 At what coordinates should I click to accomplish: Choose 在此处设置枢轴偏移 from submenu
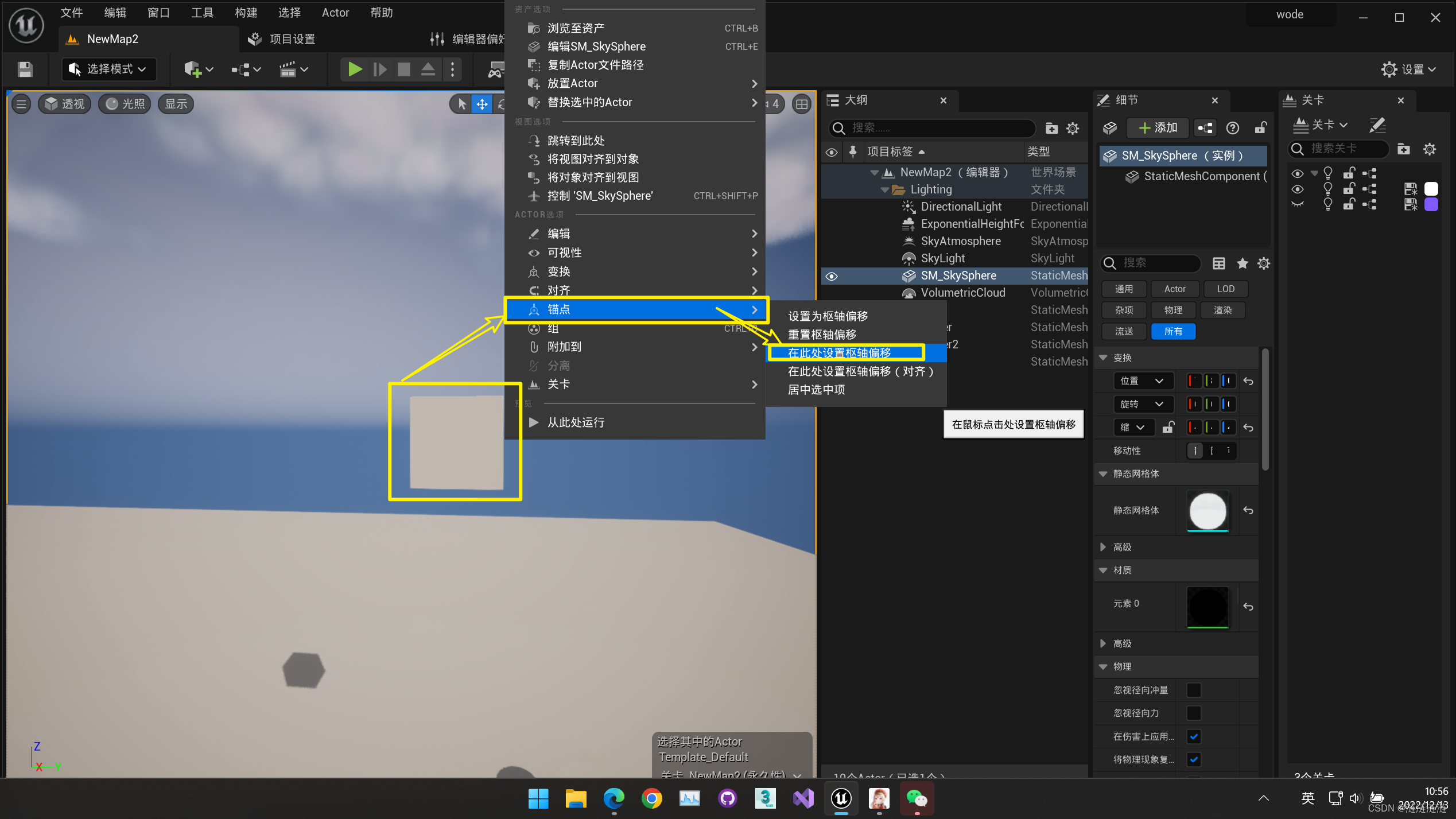(839, 352)
